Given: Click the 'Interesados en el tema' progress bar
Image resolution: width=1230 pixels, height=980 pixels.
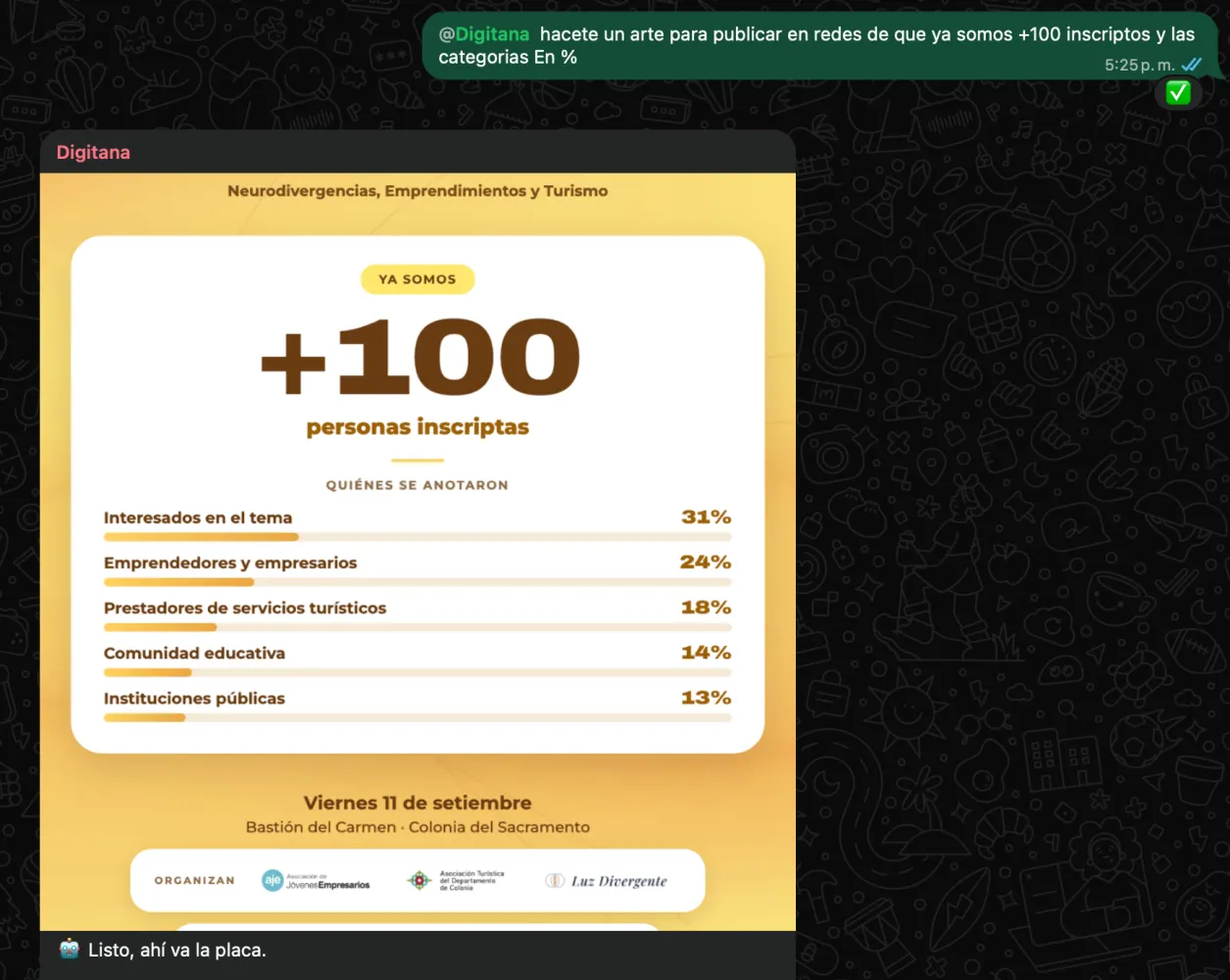Looking at the screenshot, I should pos(418,537).
